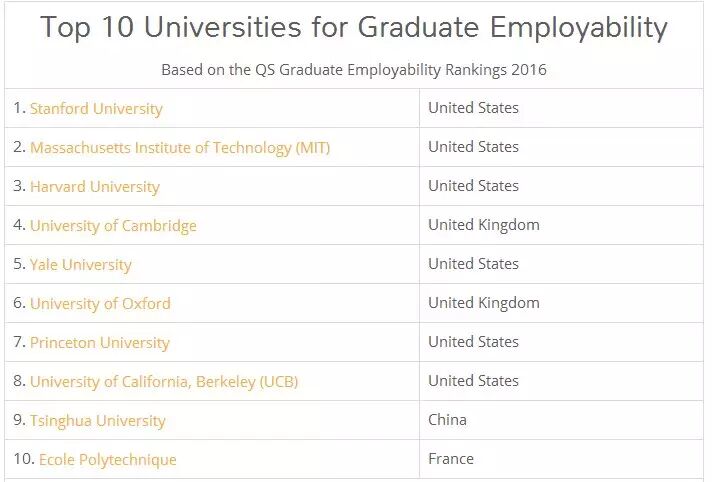Click the France country cell
This screenshot has width=712, height=482.
coord(451,458)
